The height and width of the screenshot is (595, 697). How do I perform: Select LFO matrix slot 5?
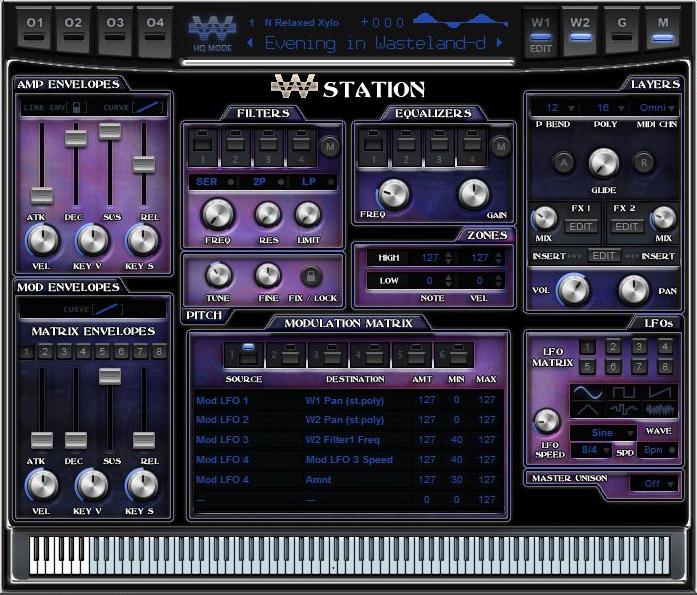click(x=587, y=367)
